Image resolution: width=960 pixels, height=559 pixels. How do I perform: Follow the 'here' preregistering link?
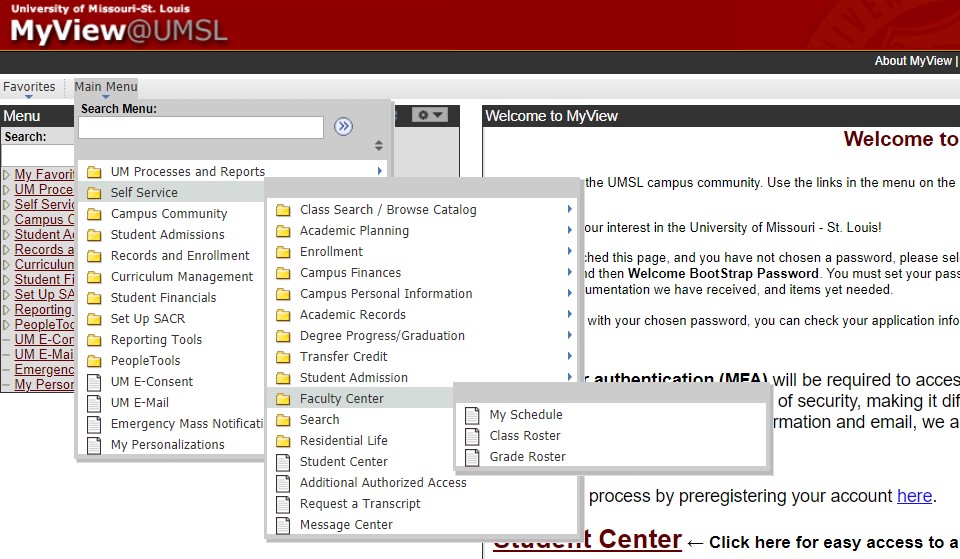click(x=914, y=496)
